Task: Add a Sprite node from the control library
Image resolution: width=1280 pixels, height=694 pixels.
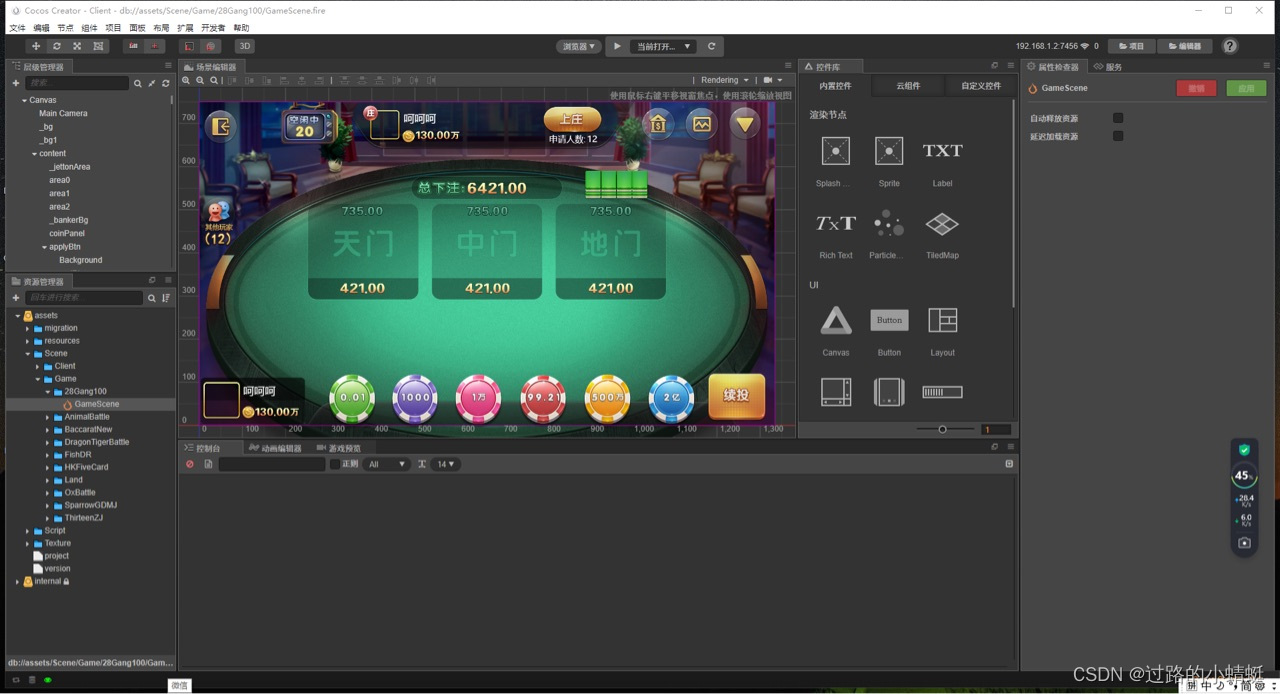Action: (888, 151)
